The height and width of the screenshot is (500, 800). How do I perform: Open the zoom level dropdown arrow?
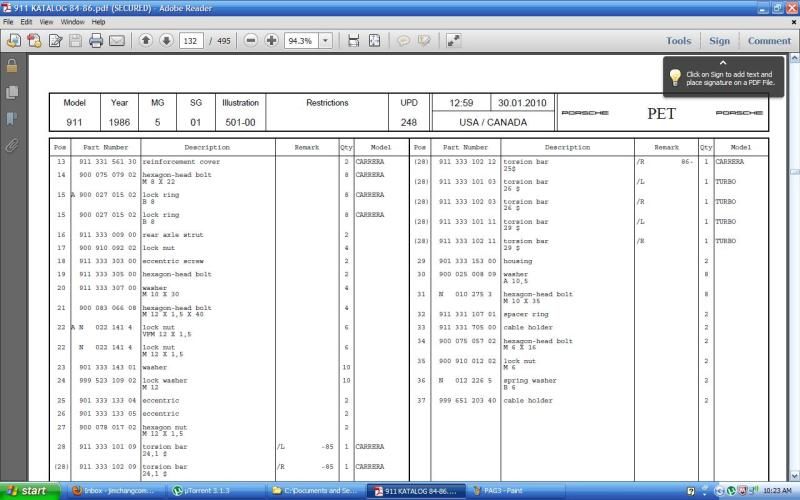pos(326,41)
